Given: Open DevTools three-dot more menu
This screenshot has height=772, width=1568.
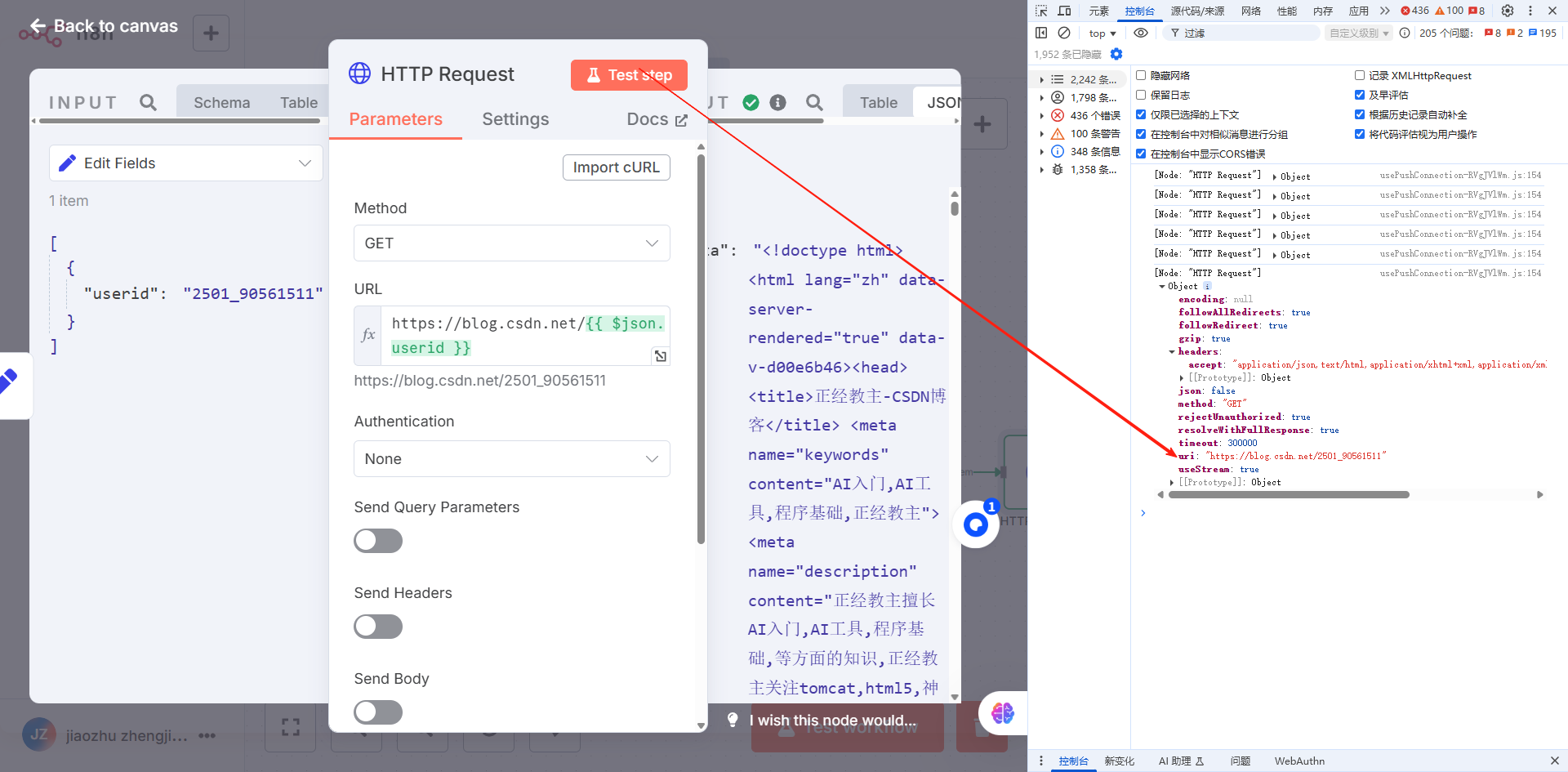Looking at the screenshot, I should (x=1530, y=11).
